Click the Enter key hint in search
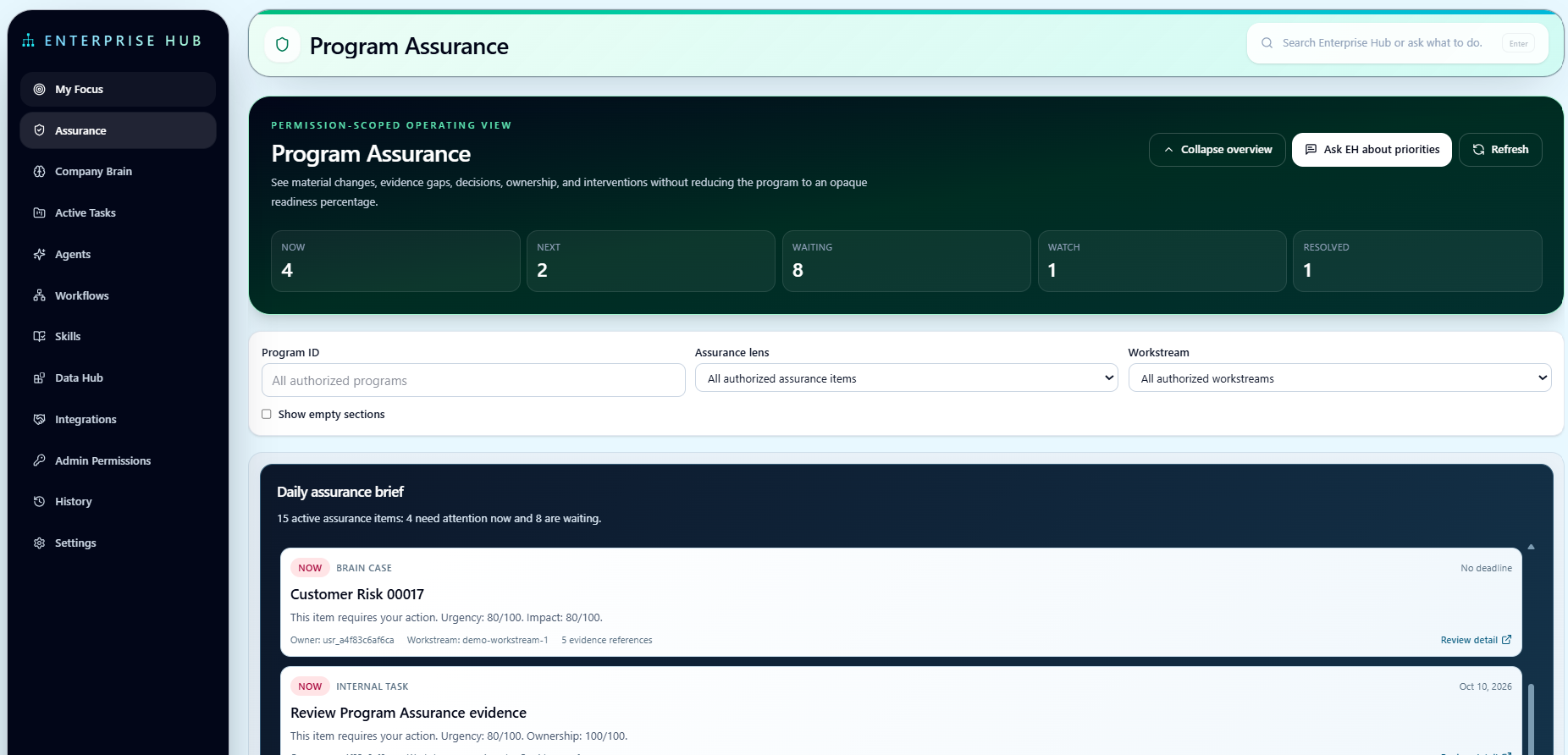This screenshot has height=755, width=1568. [x=1518, y=43]
